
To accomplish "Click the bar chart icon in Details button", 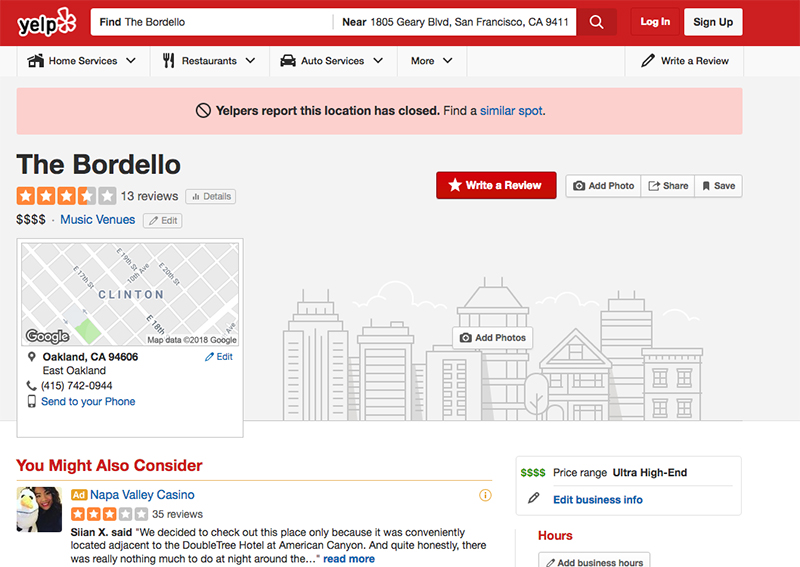I will pos(195,196).
